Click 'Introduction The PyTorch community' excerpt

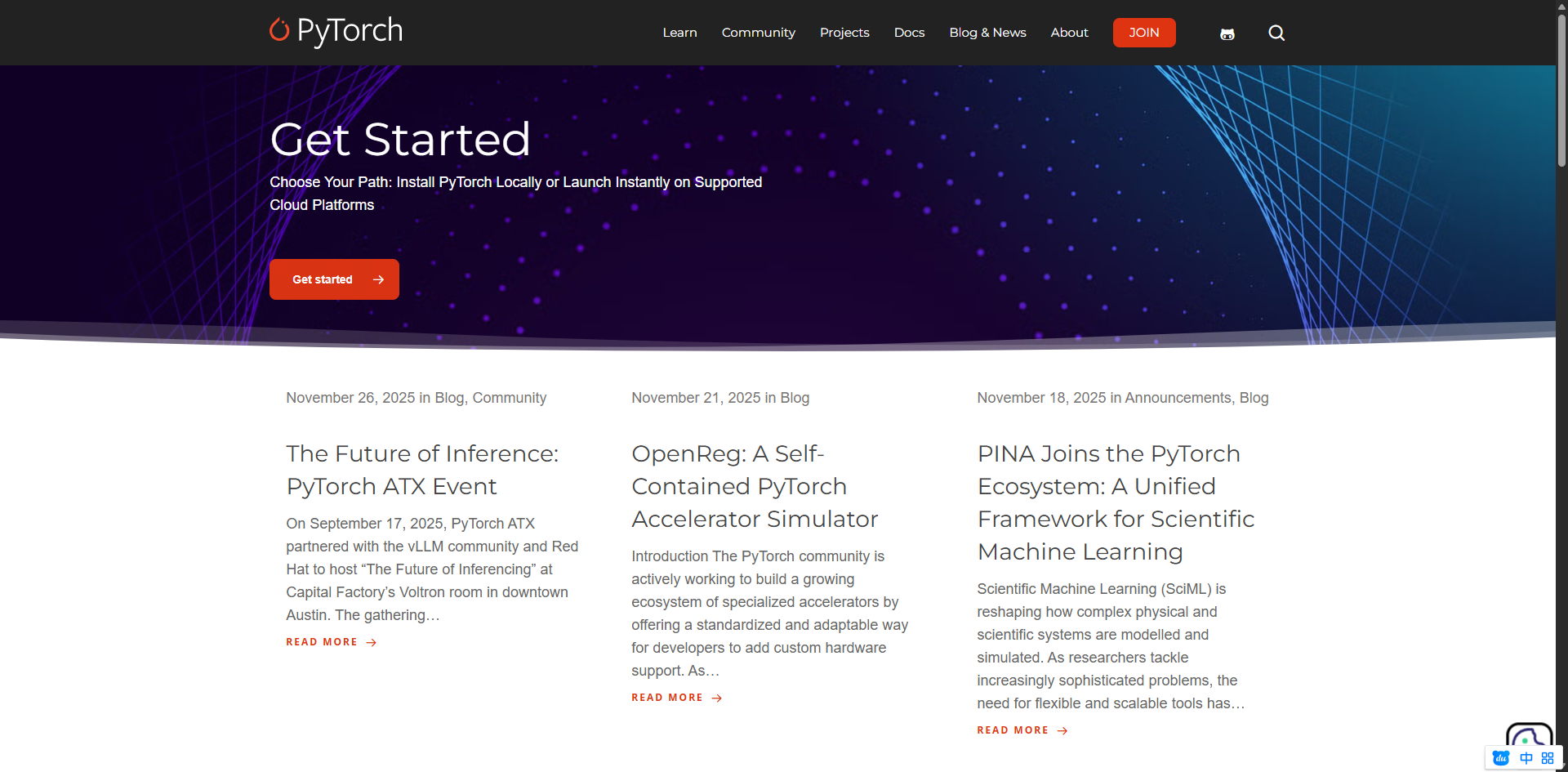tap(769, 614)
